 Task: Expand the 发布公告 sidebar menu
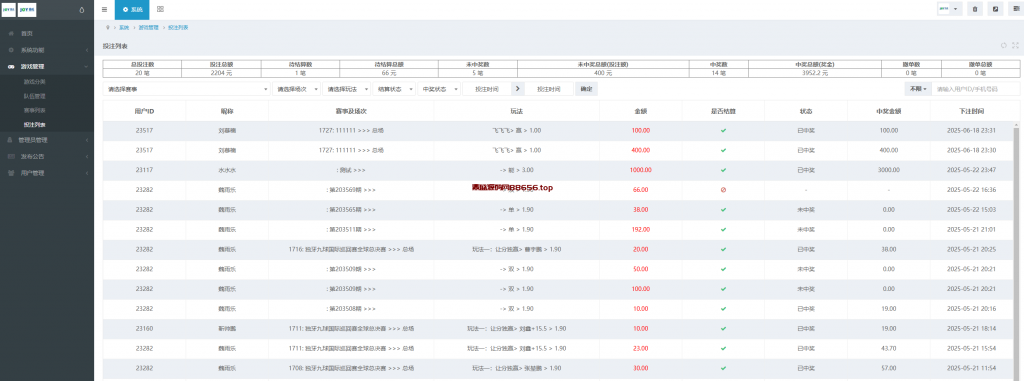47,157
